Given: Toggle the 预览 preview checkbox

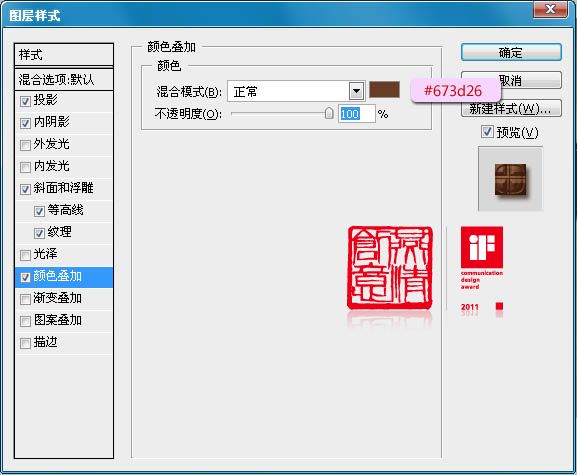Looking at the screenshot, I should pos(487,131).
